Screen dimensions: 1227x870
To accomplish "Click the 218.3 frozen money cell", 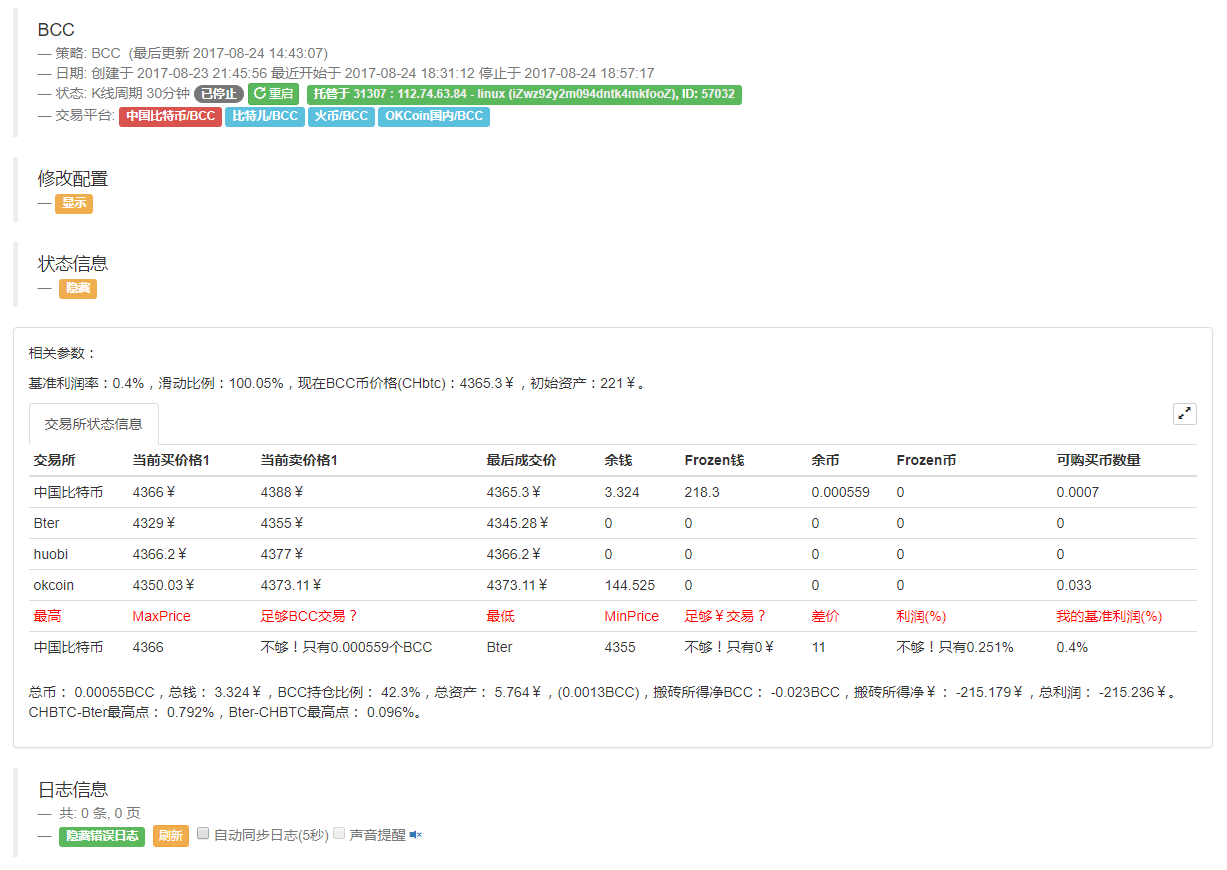I will tap(701, 492).
